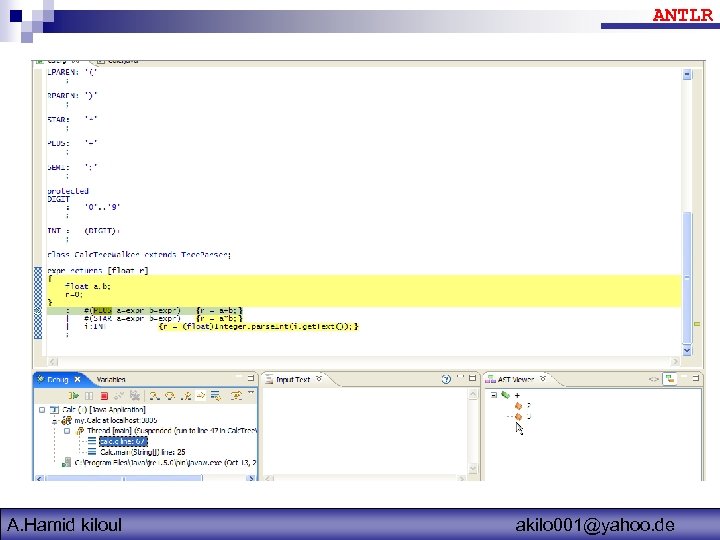The width and height of the screenshot is (720, 540).
Task: Click inside the Input Text area
Action: point(365,431)
